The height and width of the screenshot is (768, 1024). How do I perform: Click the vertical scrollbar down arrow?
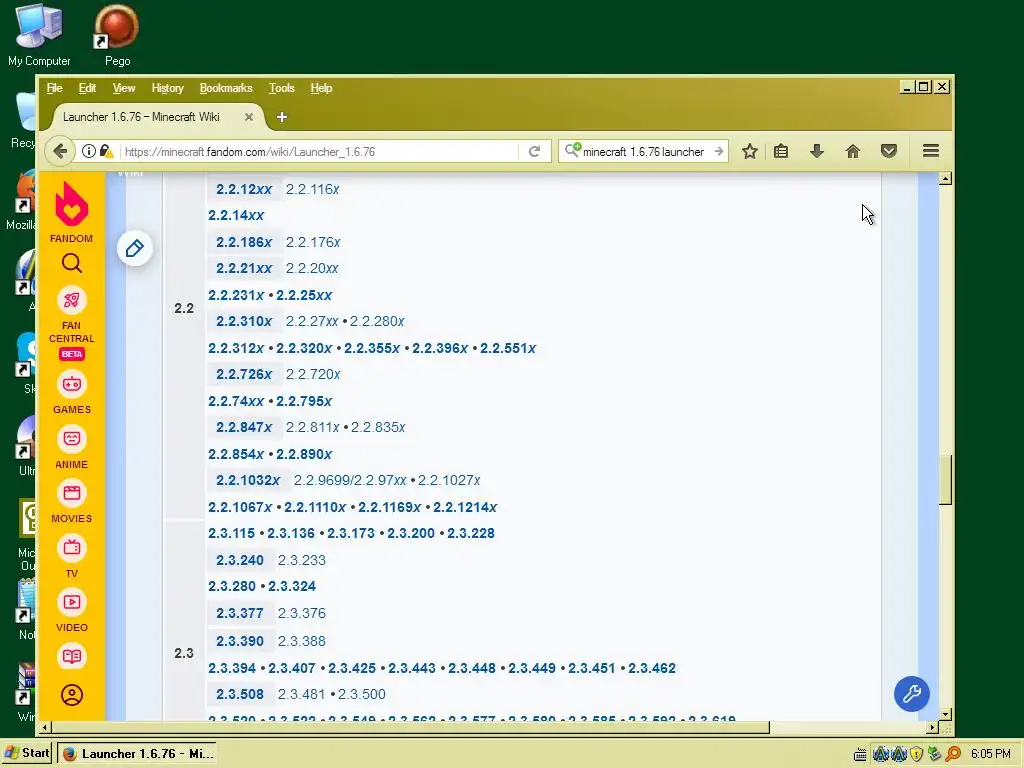pos(945,714)
